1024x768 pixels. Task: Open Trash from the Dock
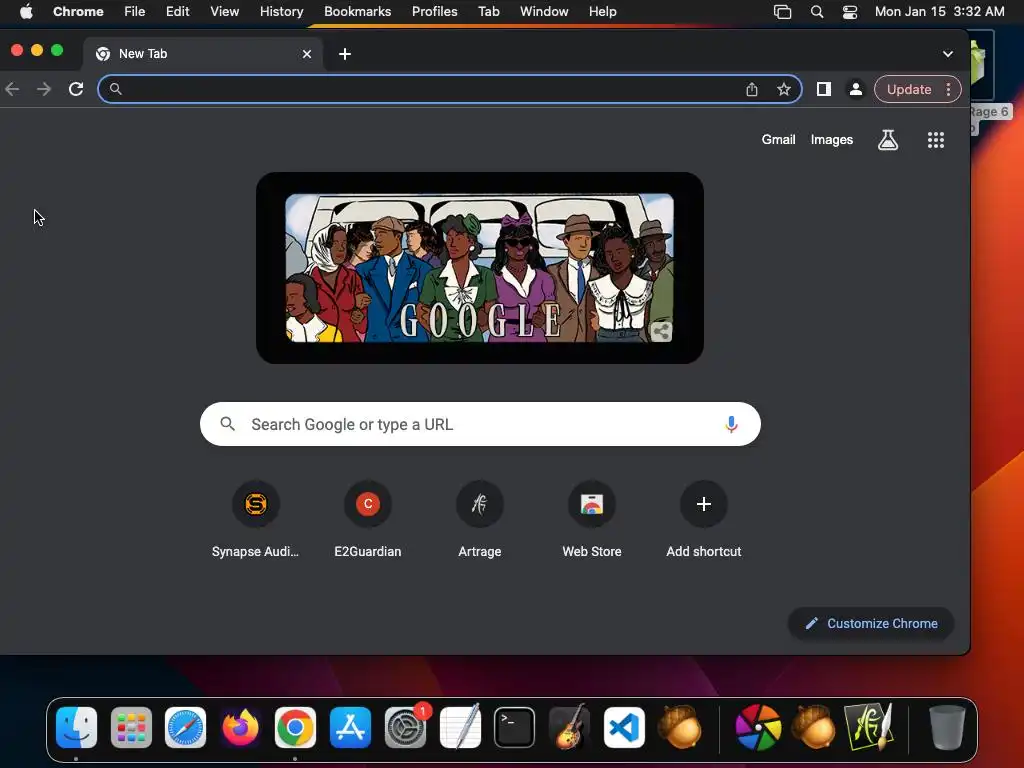point(947,728)
